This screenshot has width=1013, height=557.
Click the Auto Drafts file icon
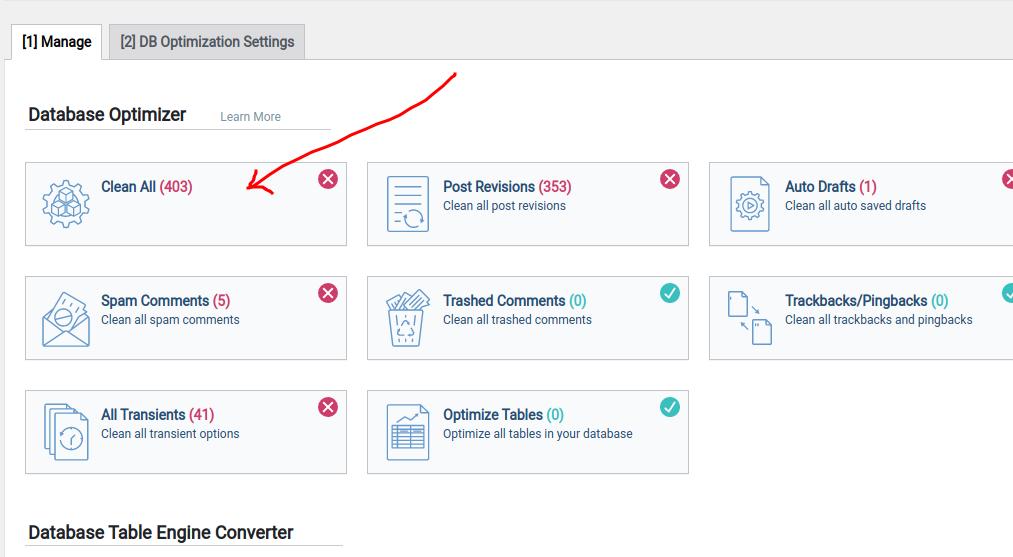749,204
